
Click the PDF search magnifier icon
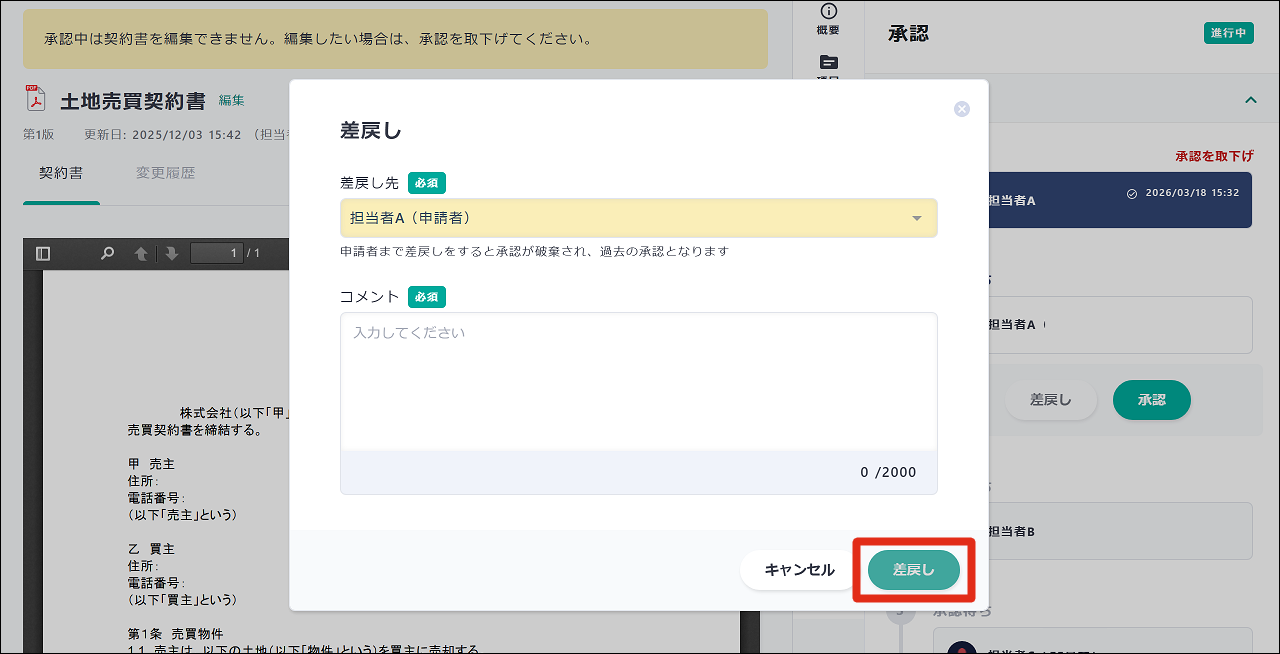pyautogui.click(x=107, y=254)
